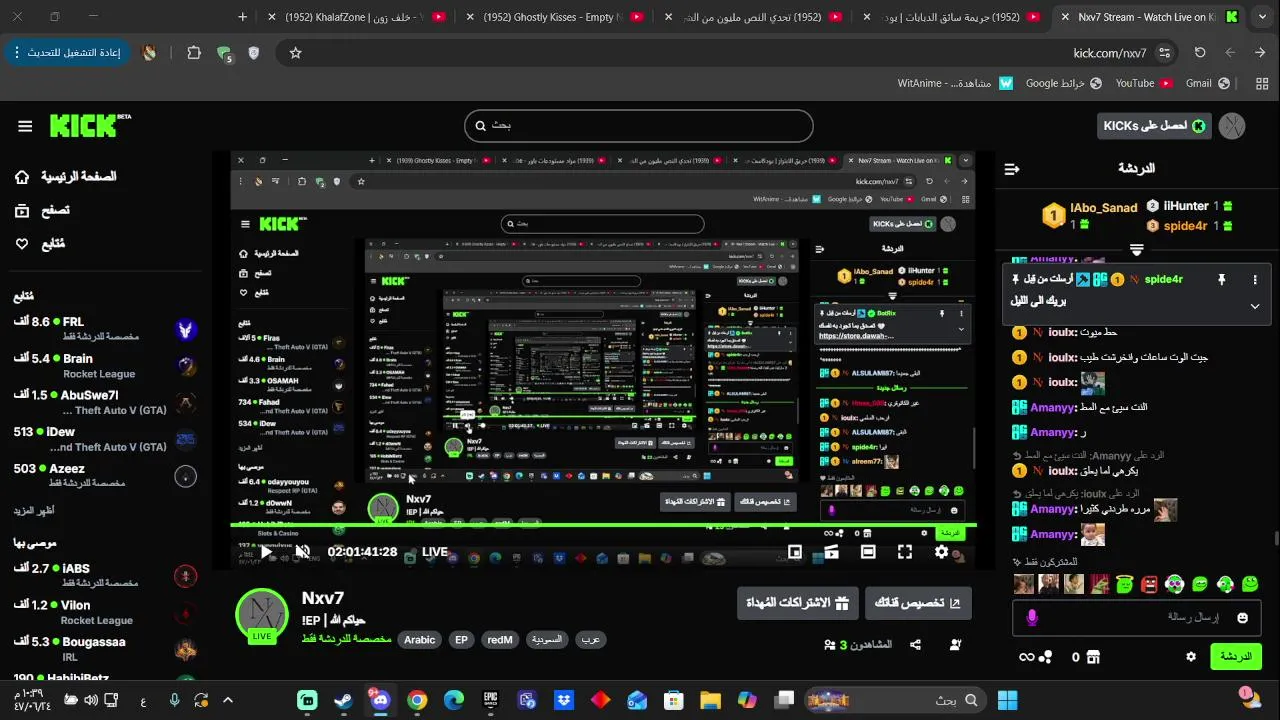Expand the gift leaderboard arrow
This screenshot has width=1280, height=720.
tap(1136, 250)
